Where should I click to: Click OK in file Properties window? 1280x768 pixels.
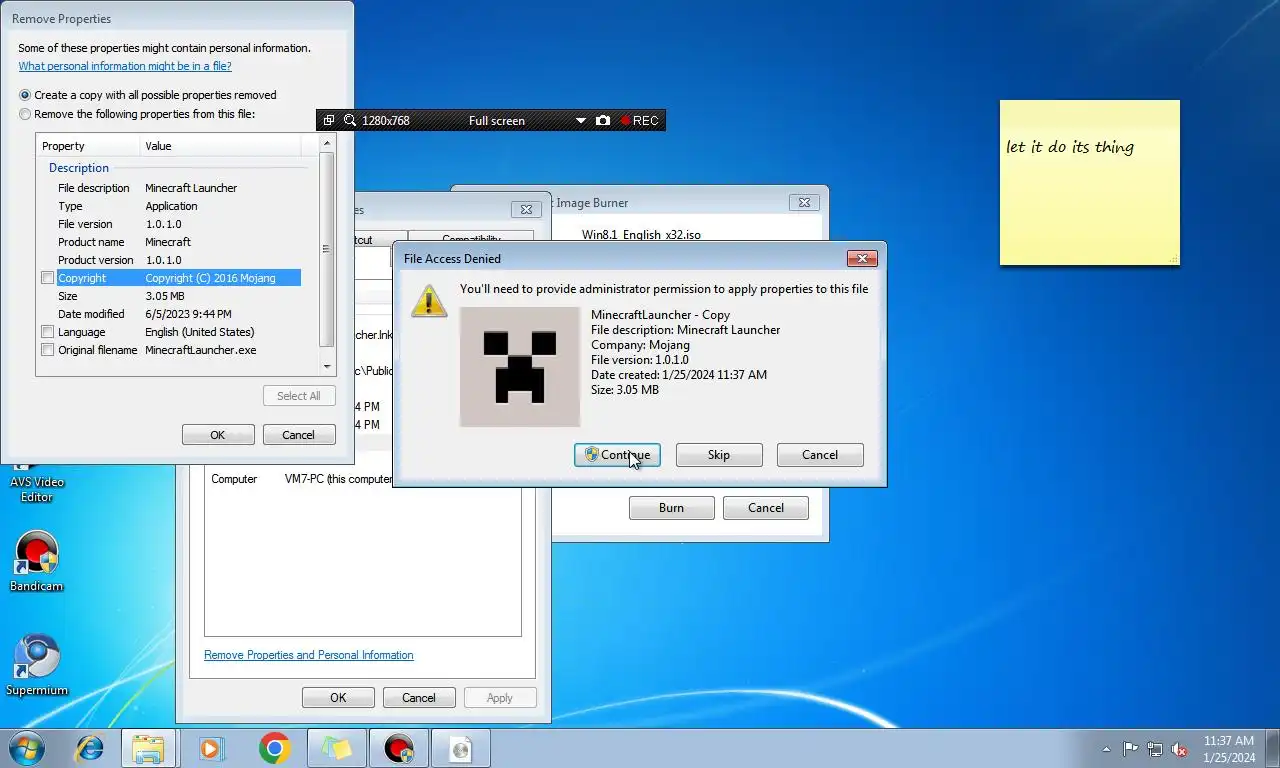point(338,698)
